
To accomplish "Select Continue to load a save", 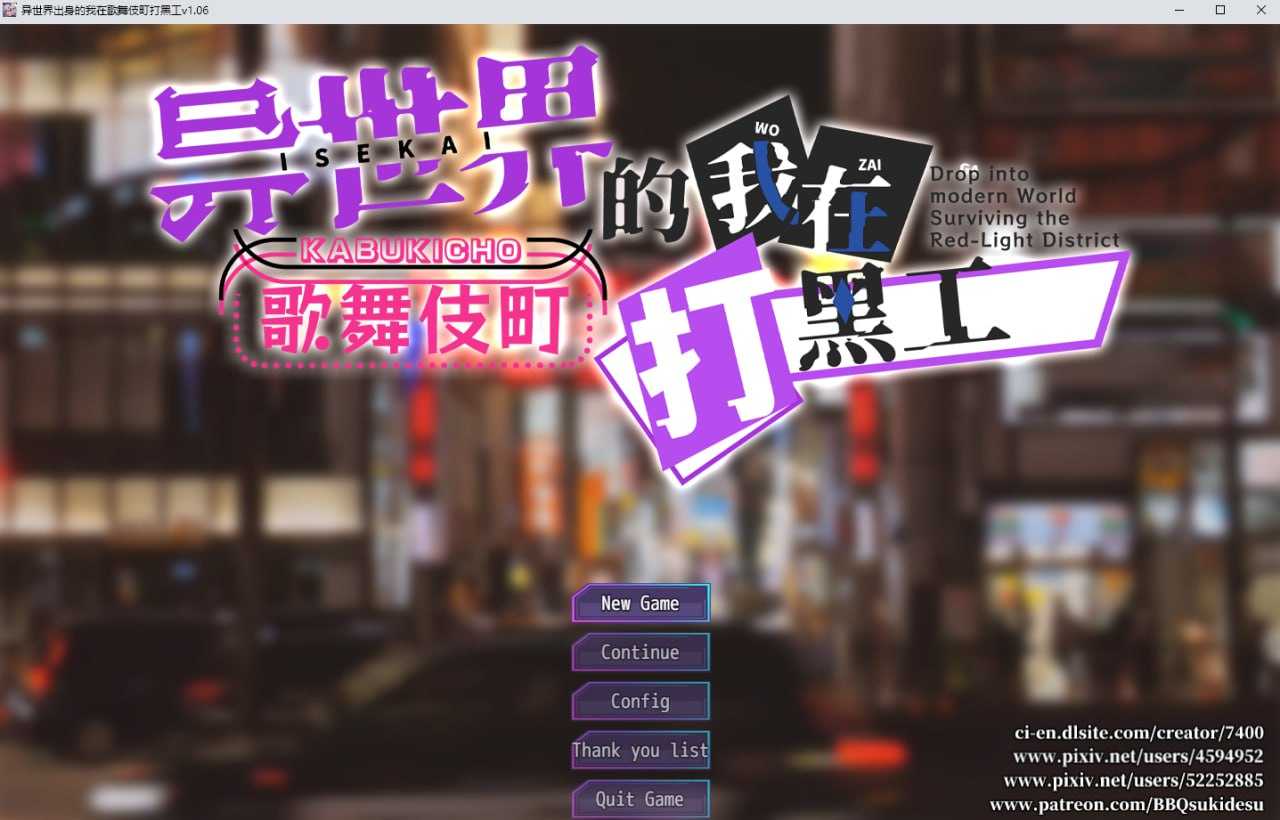I will [640, 652].
